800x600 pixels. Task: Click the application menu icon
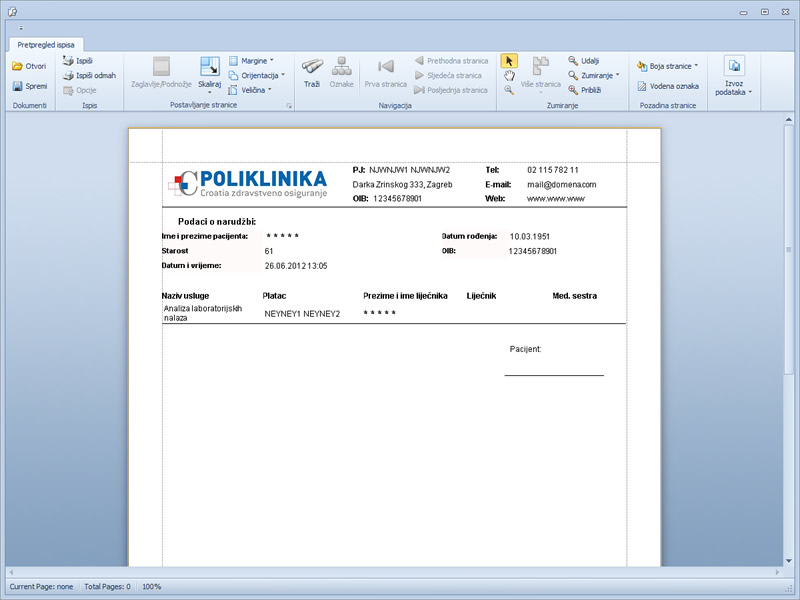pyautogui.click(x=13, y=11)
